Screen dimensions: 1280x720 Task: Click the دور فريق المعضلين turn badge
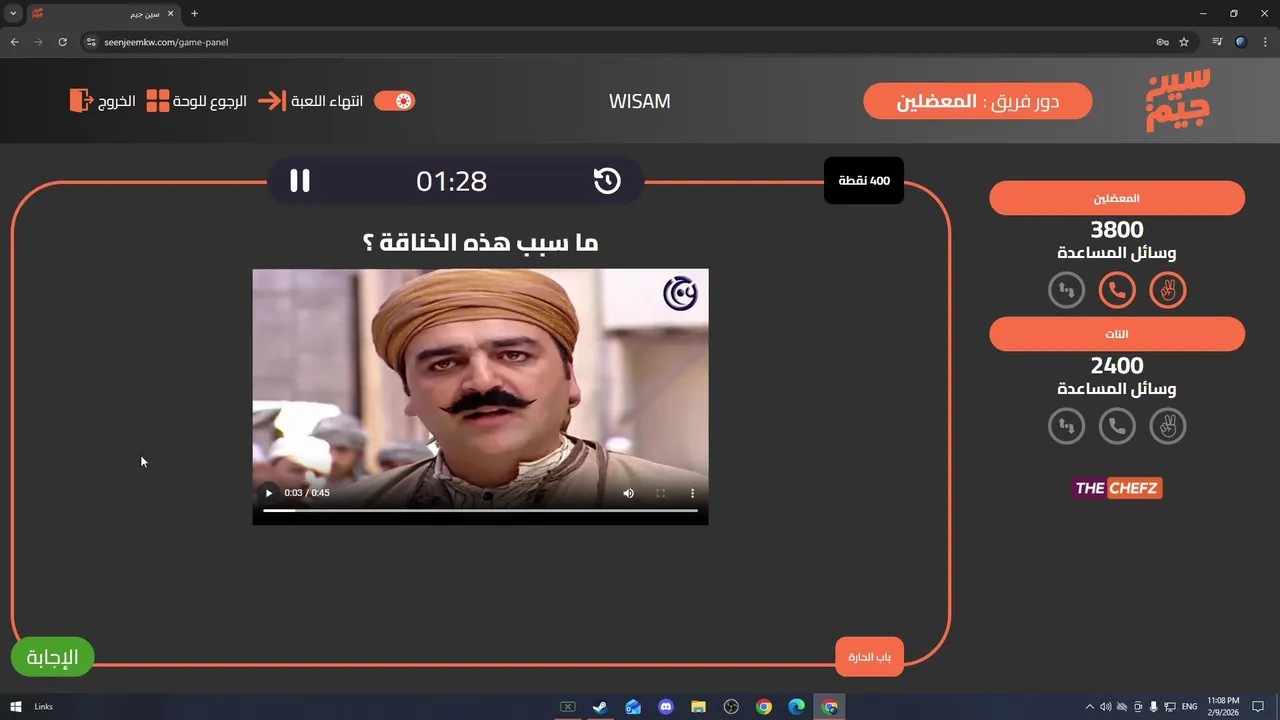977,101
